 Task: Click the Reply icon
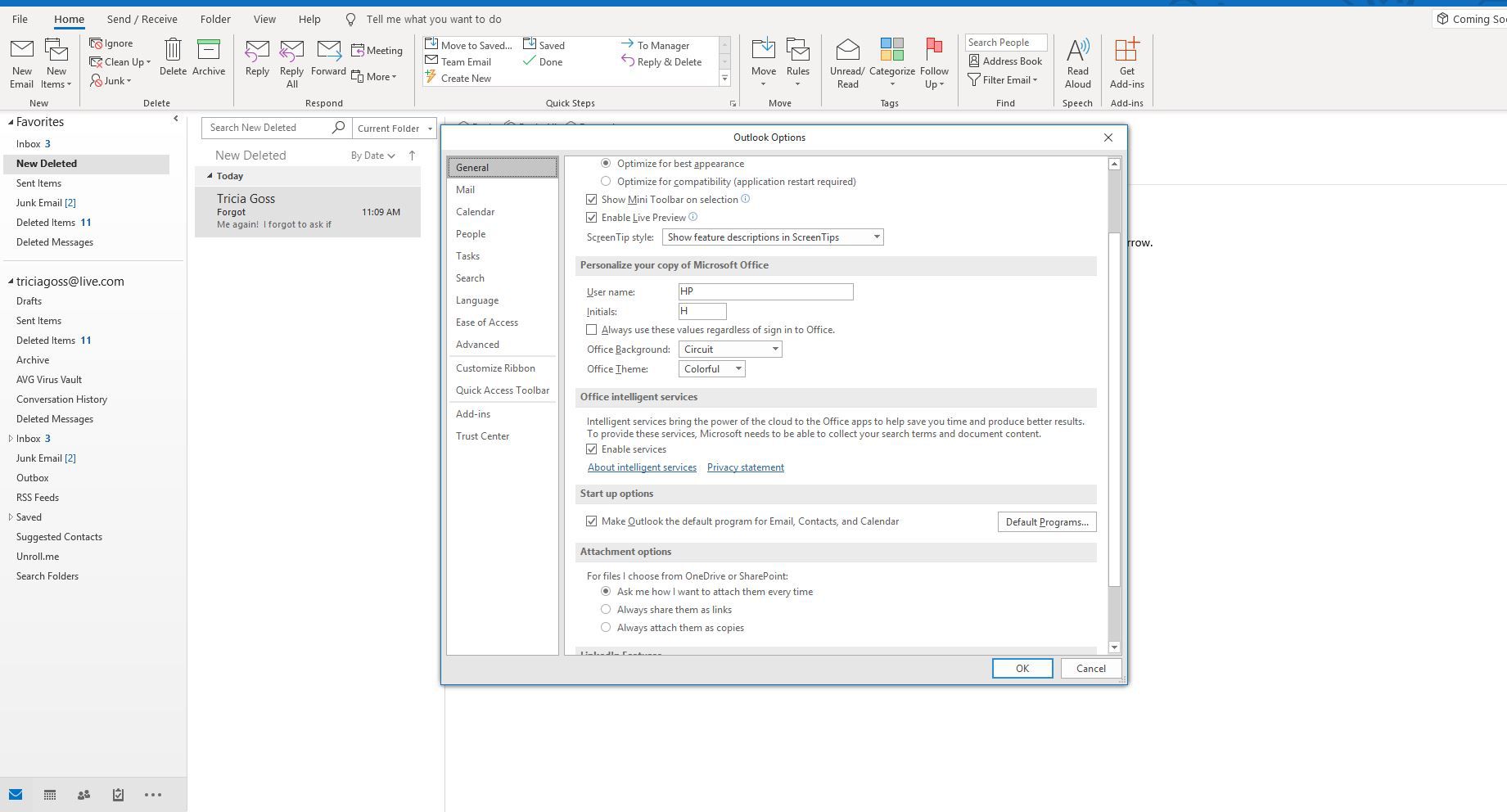pos(257,51)
